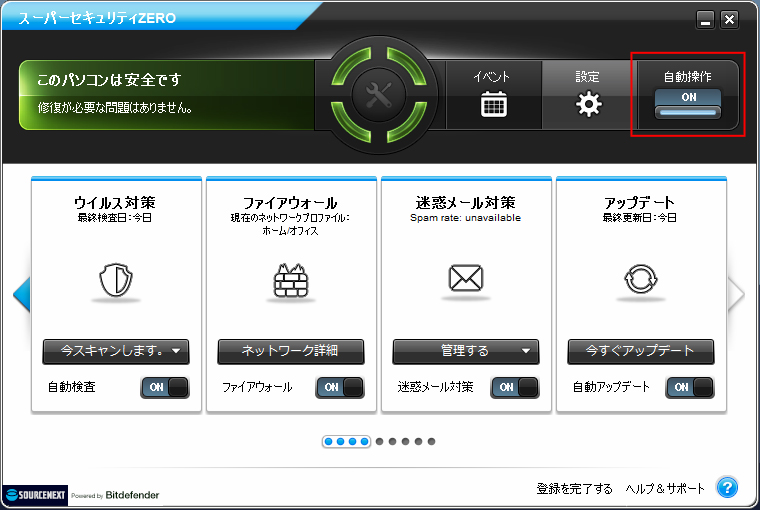Close the スーパーセキュリティZERO window
This screenshot has width=760, height=510.
tap(729, 19)
